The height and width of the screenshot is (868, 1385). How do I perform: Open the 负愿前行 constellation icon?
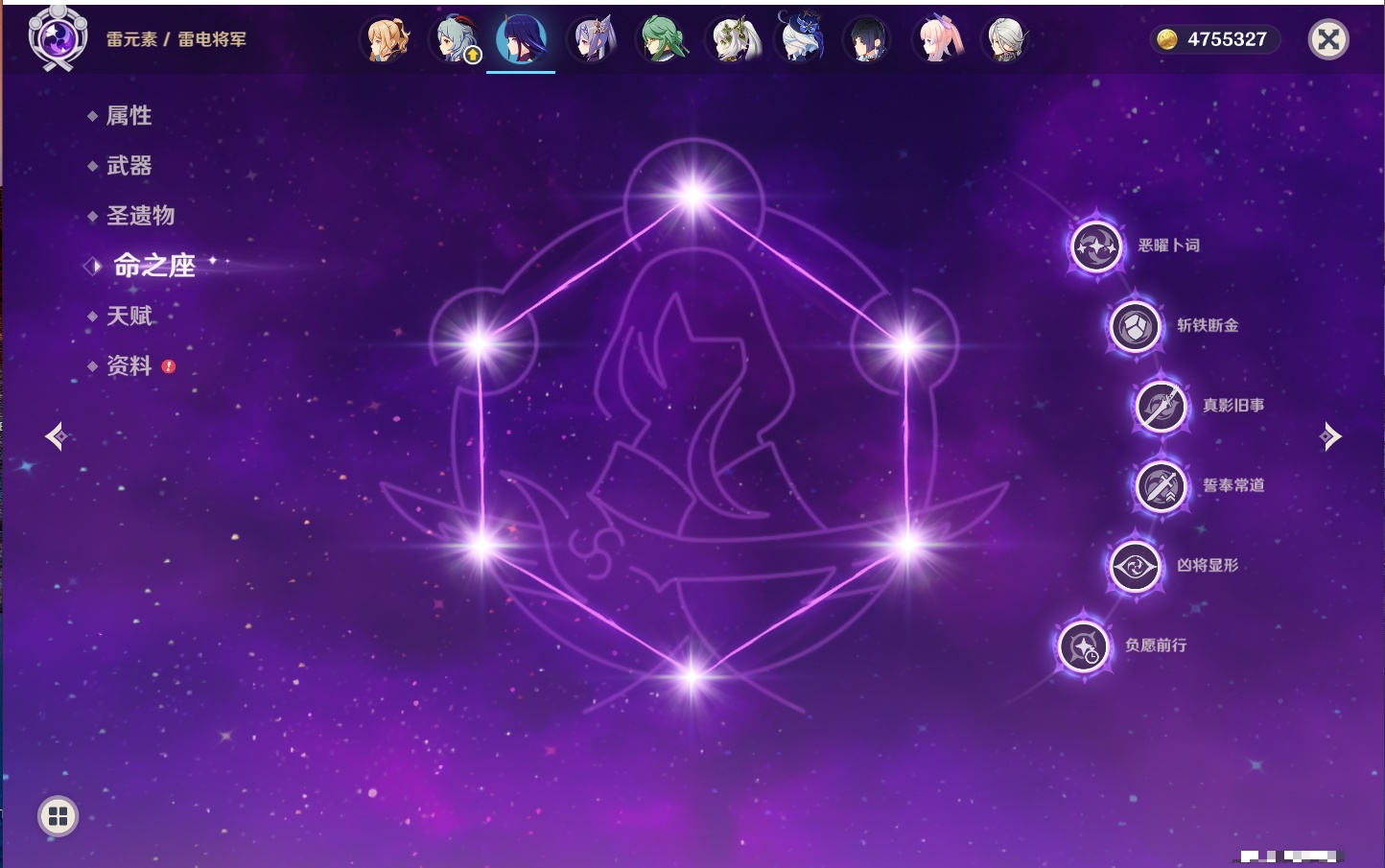tap(1084, 646)
